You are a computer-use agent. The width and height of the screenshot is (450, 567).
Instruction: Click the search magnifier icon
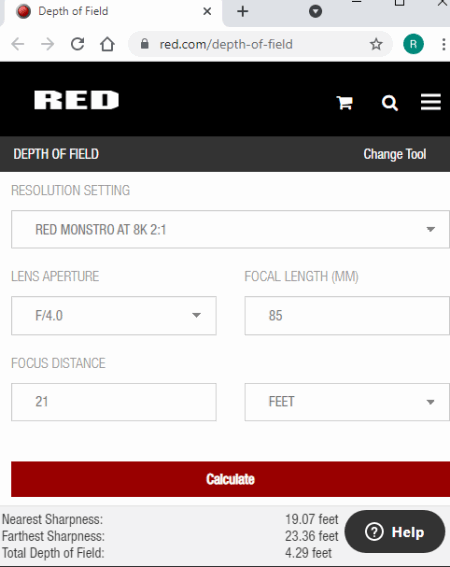[x=390, y=103]
